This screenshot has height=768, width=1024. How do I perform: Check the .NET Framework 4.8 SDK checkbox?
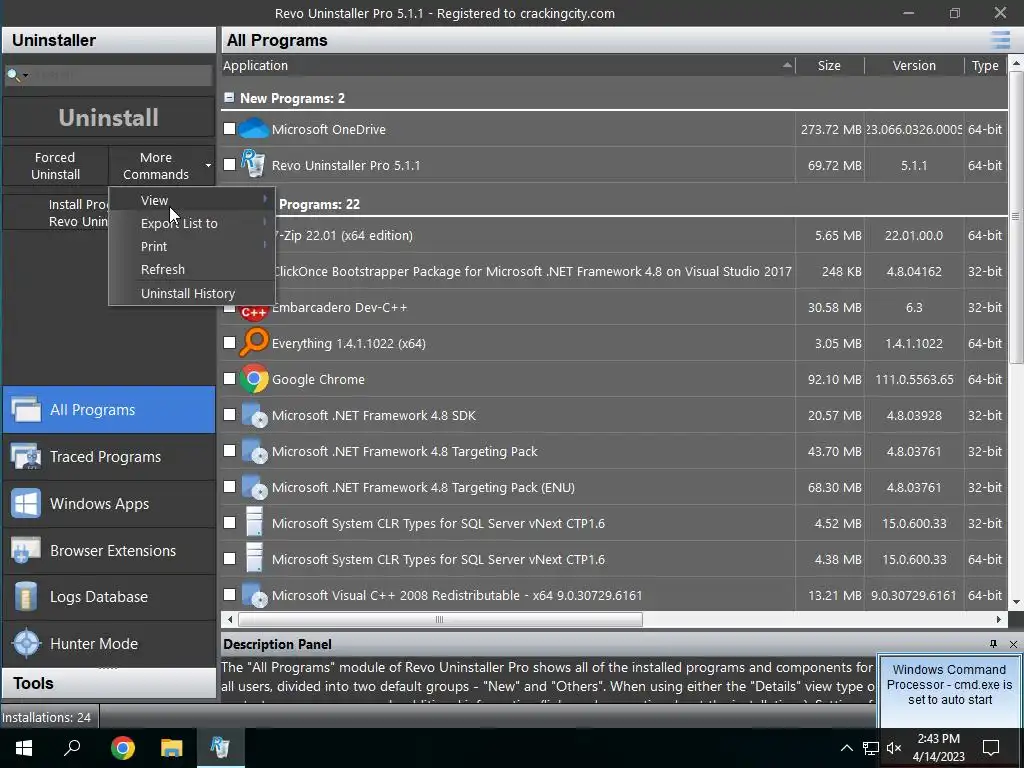[x=229, y=415]
